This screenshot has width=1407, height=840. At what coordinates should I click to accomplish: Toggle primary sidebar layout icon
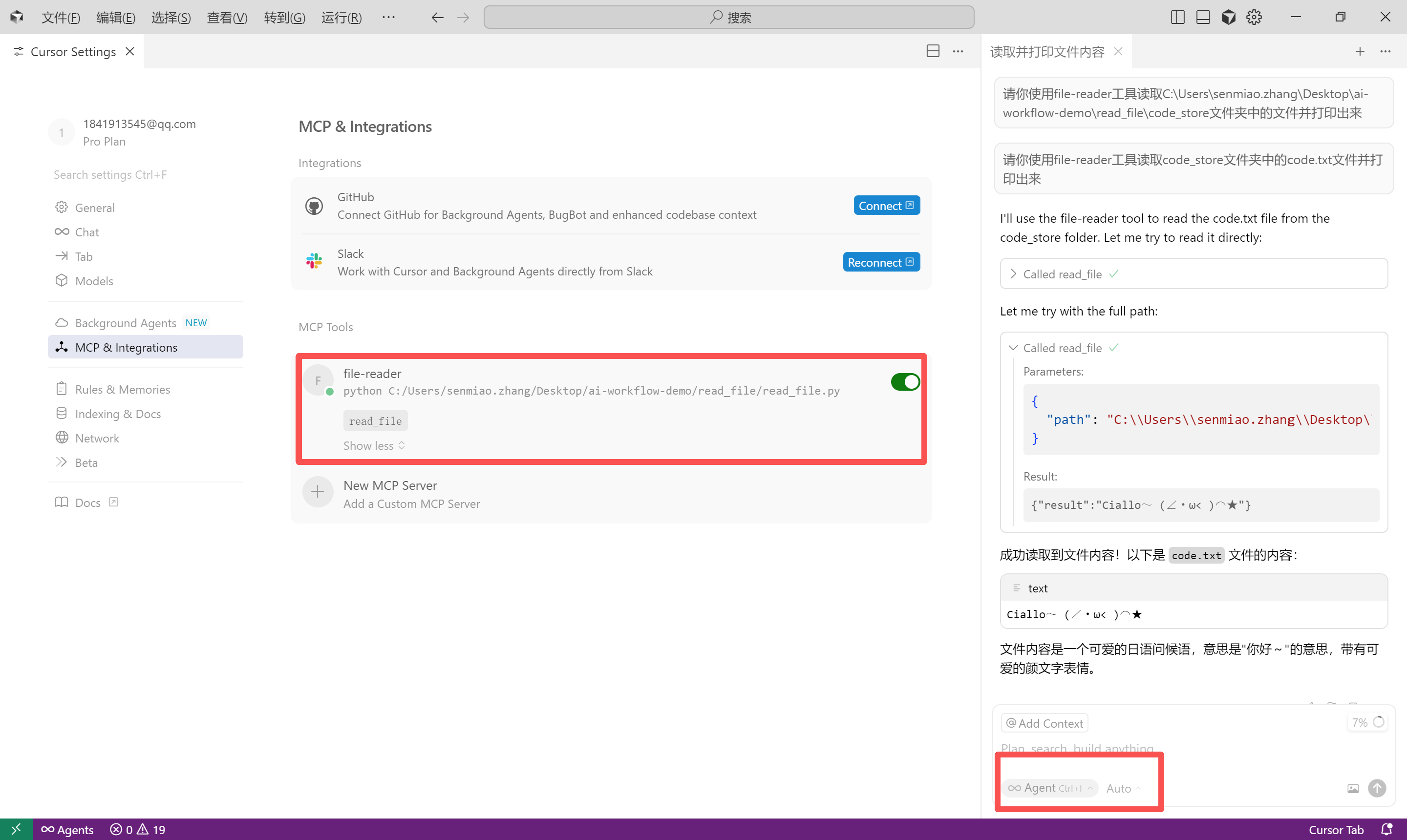point(1177,17)
